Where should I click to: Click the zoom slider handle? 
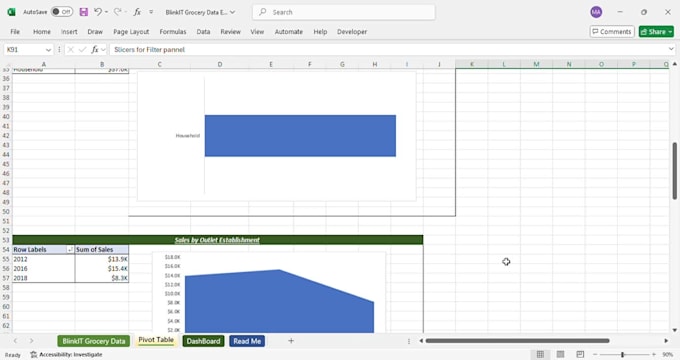coord(622,354)
